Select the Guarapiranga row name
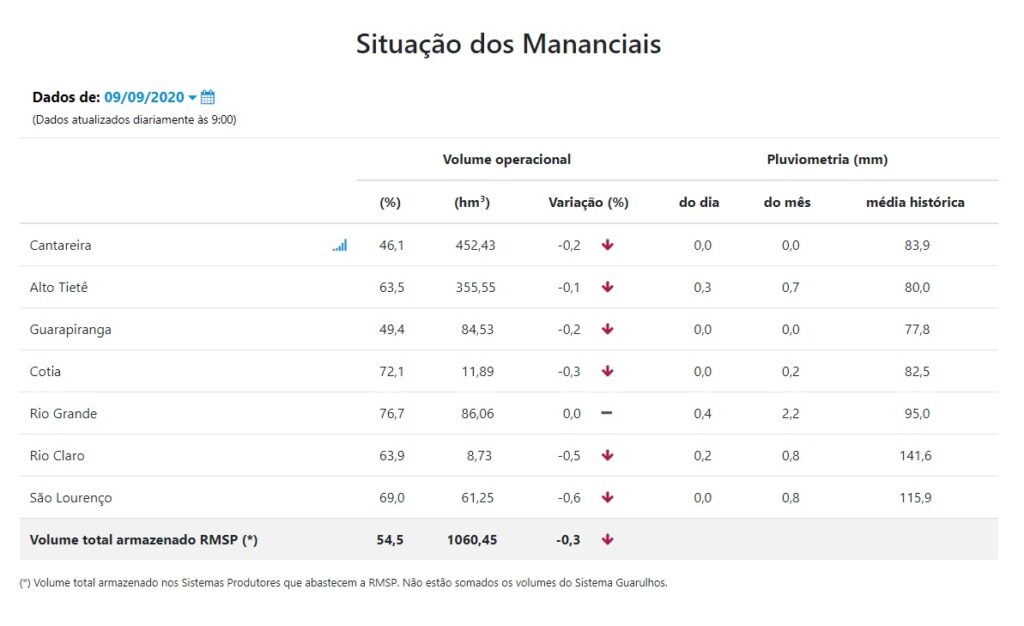This screenshot has height=626, width=1024. coord(70,329)
